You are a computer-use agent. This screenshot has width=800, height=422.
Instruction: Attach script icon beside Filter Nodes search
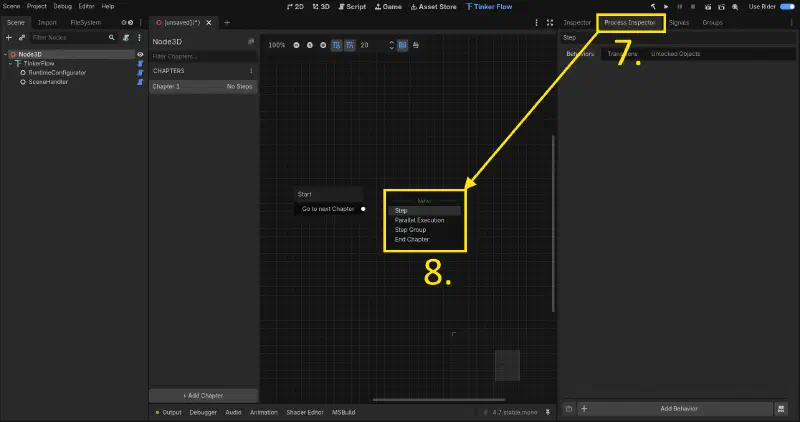[126, 37]
